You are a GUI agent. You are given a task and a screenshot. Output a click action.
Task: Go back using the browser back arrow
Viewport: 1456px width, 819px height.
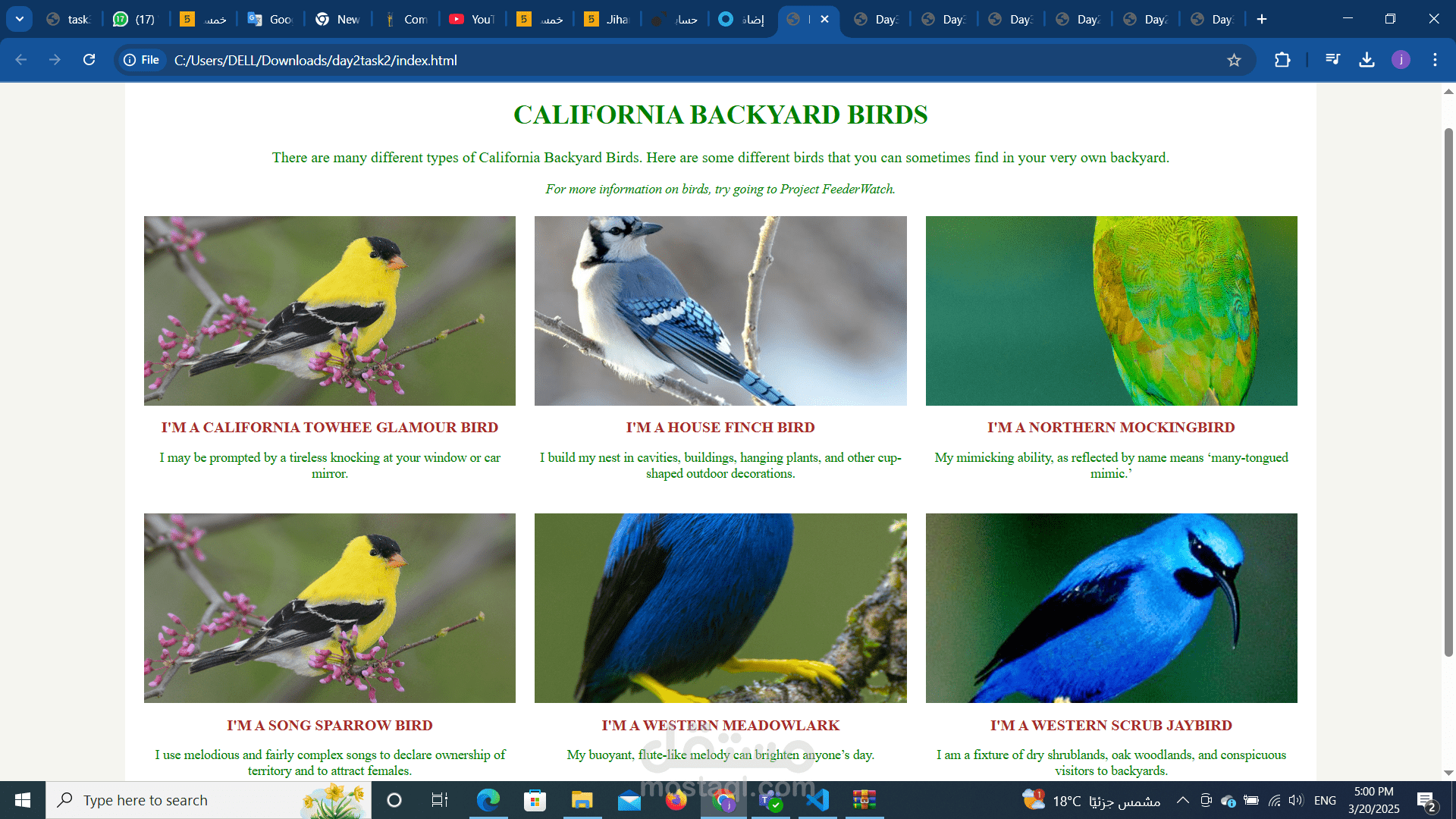point(20,60)
